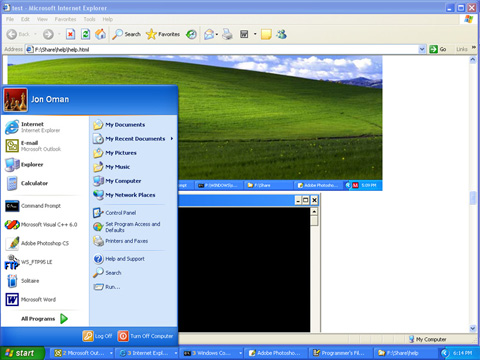
Task: Expand the Links toolbar chevron
Action: pos(474,48)
